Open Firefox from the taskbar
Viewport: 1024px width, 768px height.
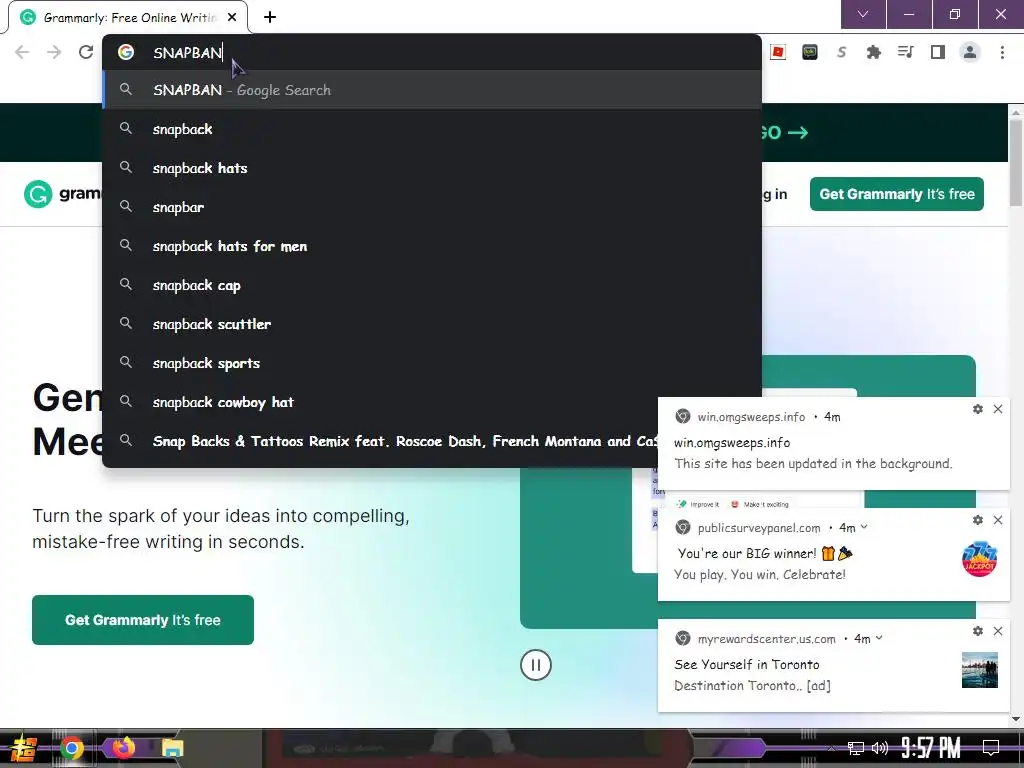point(123,748)
